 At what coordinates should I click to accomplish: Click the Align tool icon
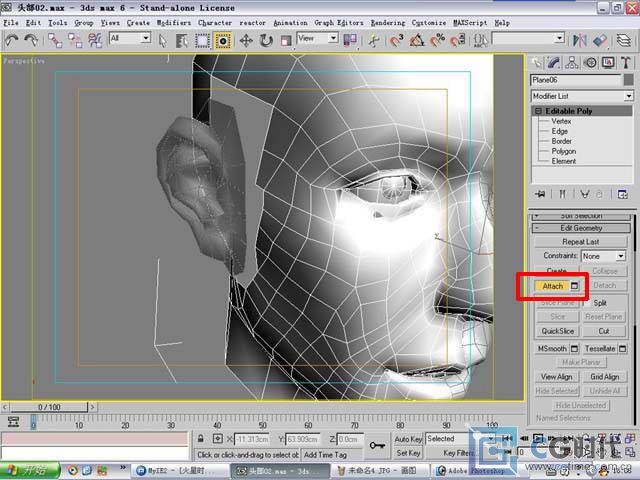point(600,40)
